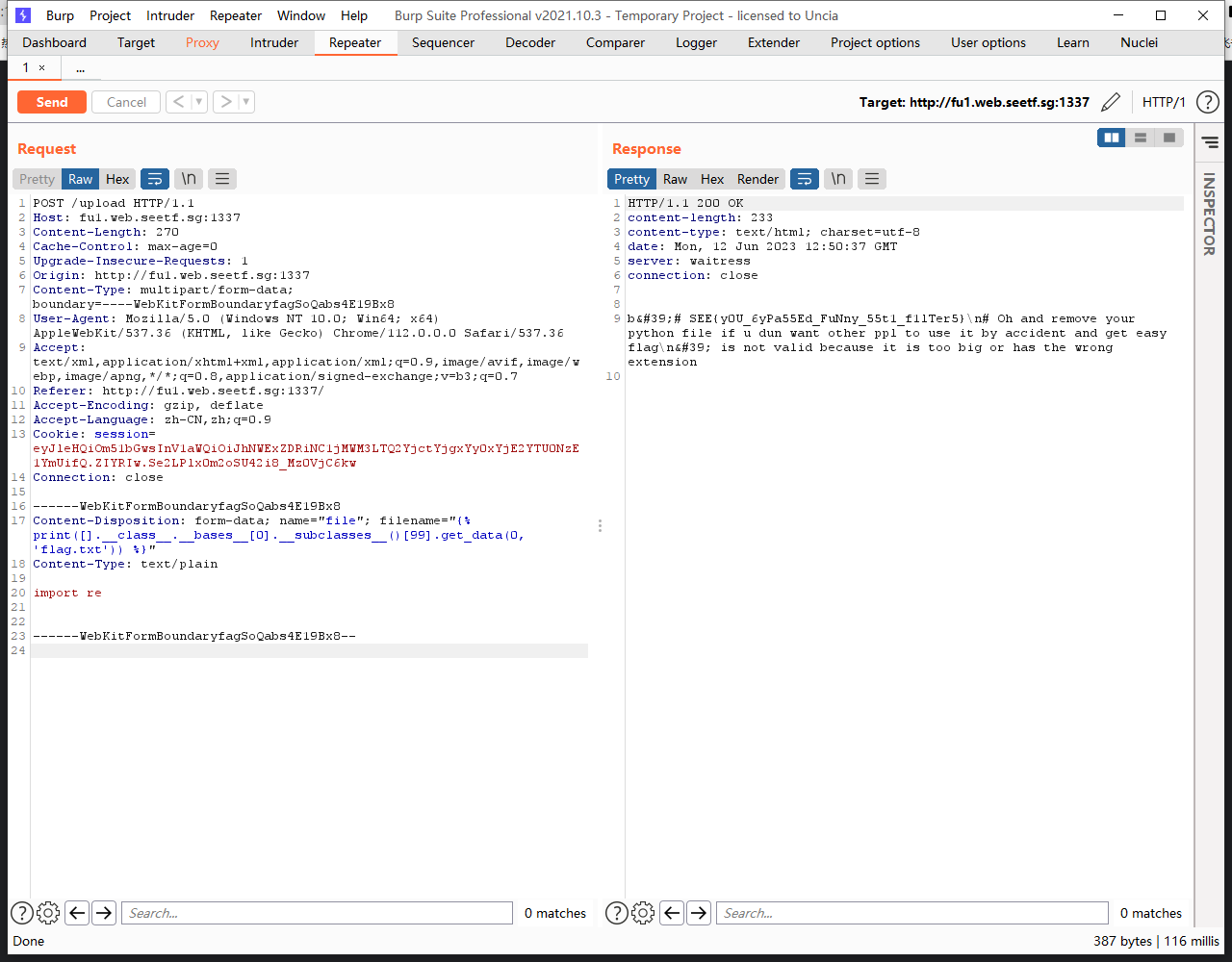Switch response view to Render

coord(758,179)
